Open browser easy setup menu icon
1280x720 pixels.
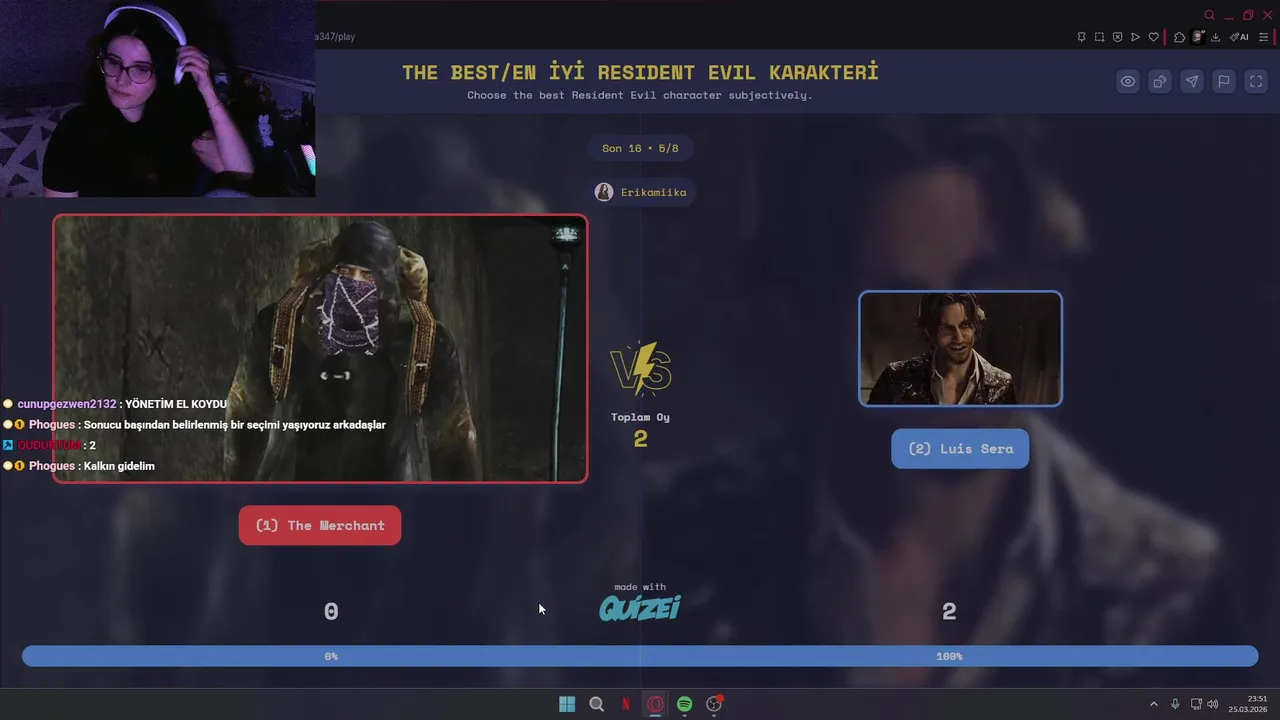[x=1263, y=37]
